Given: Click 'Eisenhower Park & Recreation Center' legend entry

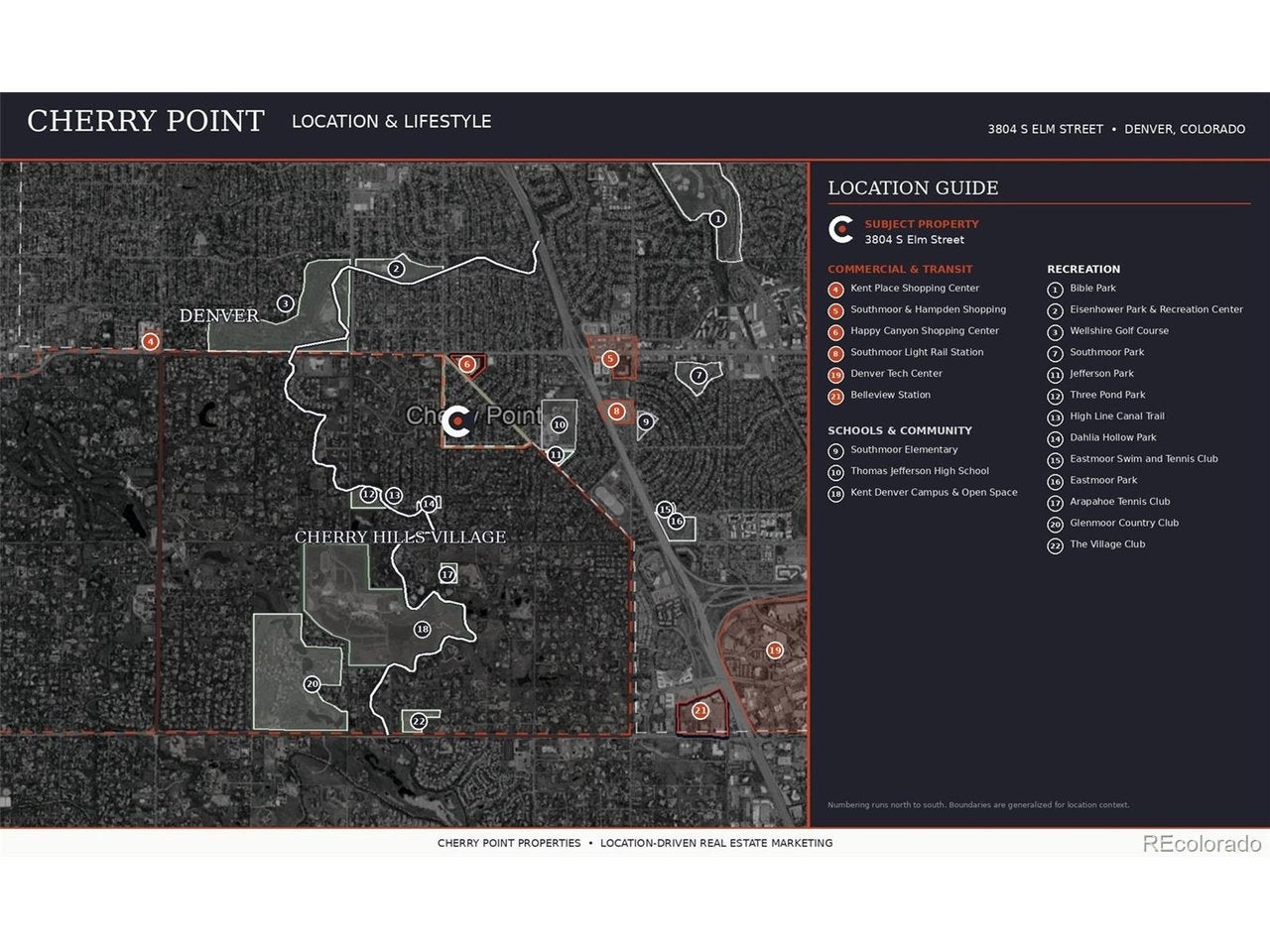Looking at the screenshot, I should (x=1156, y=309).
